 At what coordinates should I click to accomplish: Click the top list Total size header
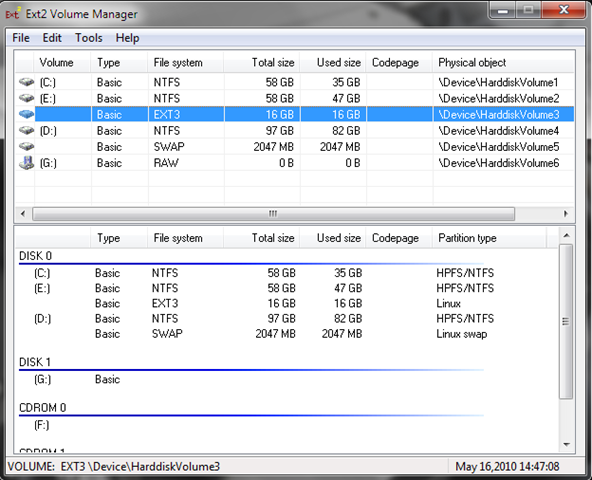[262, 62]
